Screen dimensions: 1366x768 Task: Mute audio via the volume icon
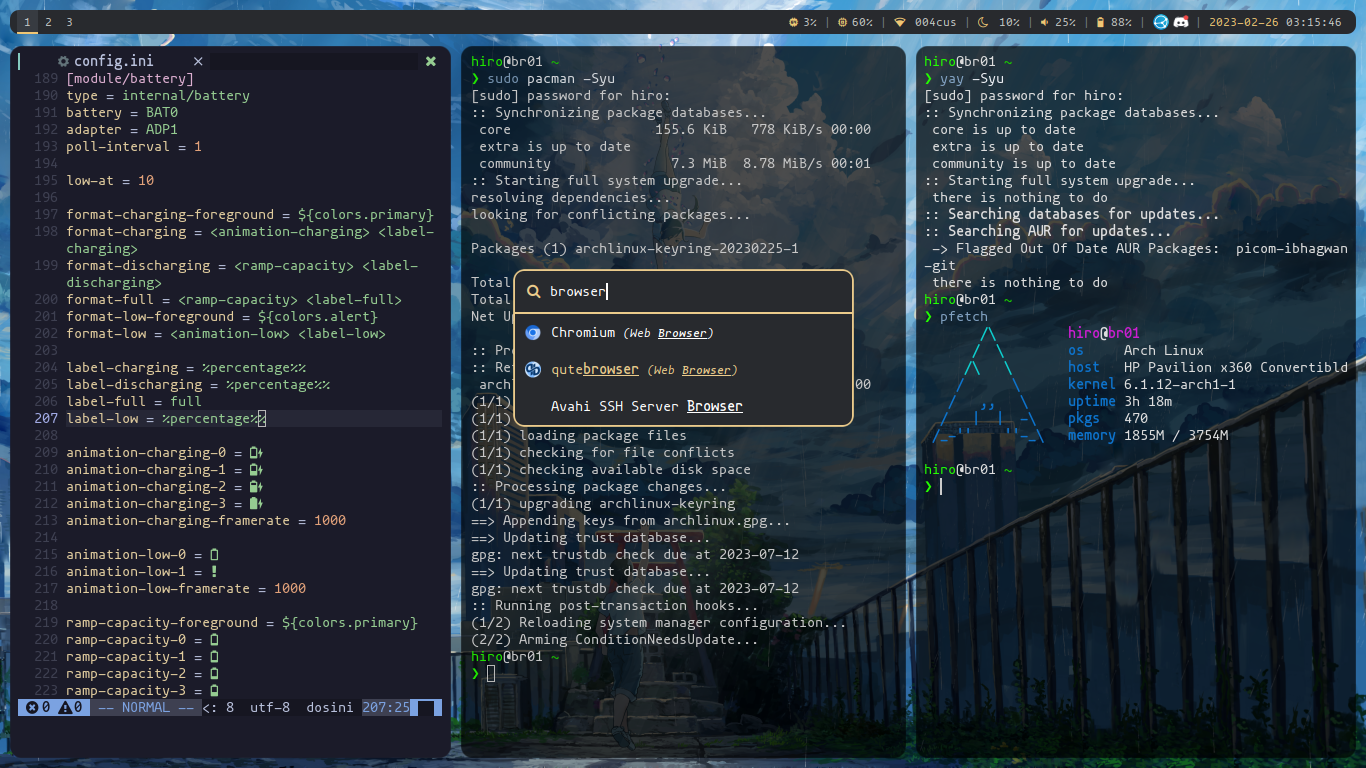click(1045, 21)
